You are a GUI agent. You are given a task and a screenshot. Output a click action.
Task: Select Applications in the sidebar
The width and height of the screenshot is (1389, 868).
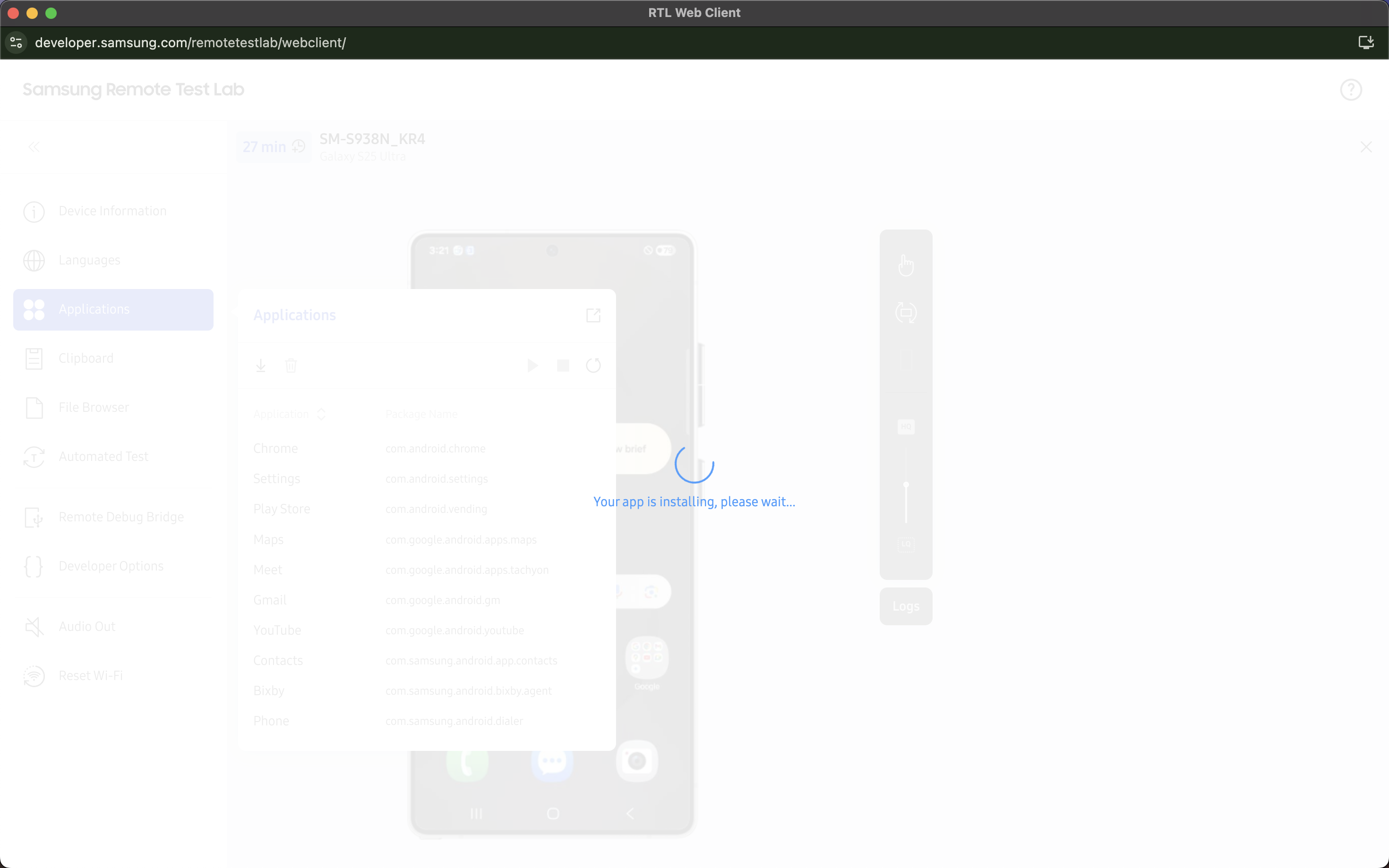coord(113,309)
